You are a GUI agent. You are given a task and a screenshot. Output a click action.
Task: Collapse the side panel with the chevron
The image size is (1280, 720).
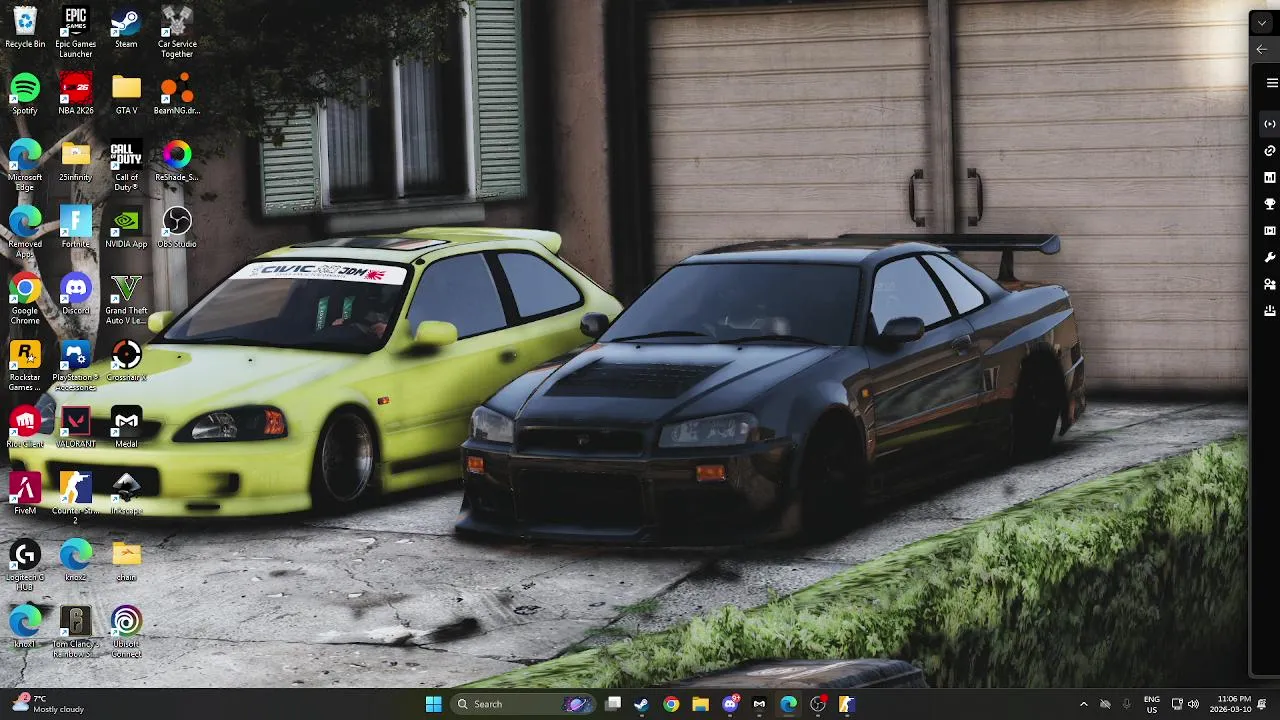tap(1262, 23)
